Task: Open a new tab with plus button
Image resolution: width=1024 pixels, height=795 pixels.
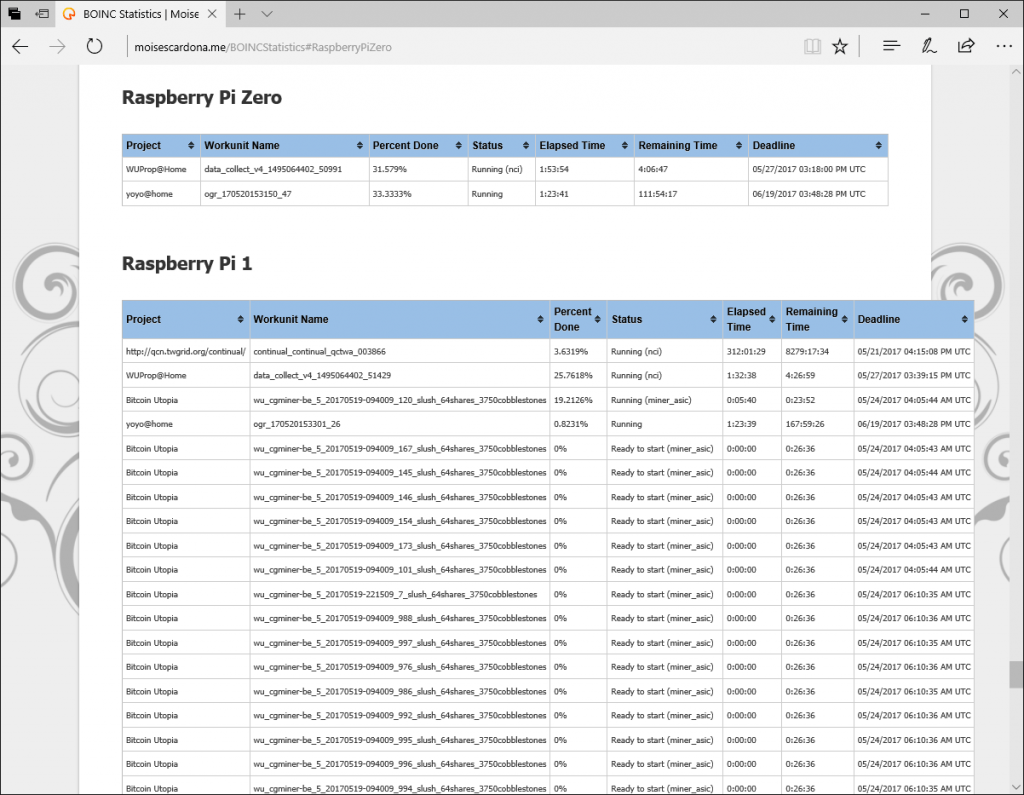Action: pyautogui.click(x=240, y=14)
